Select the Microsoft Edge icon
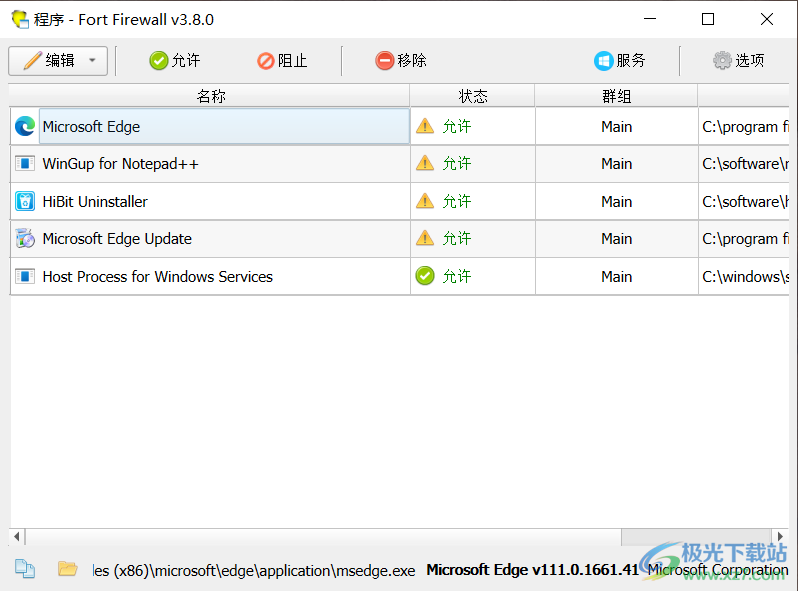The width and height of the screenshot is (798, 591). (x=25, y=126)
